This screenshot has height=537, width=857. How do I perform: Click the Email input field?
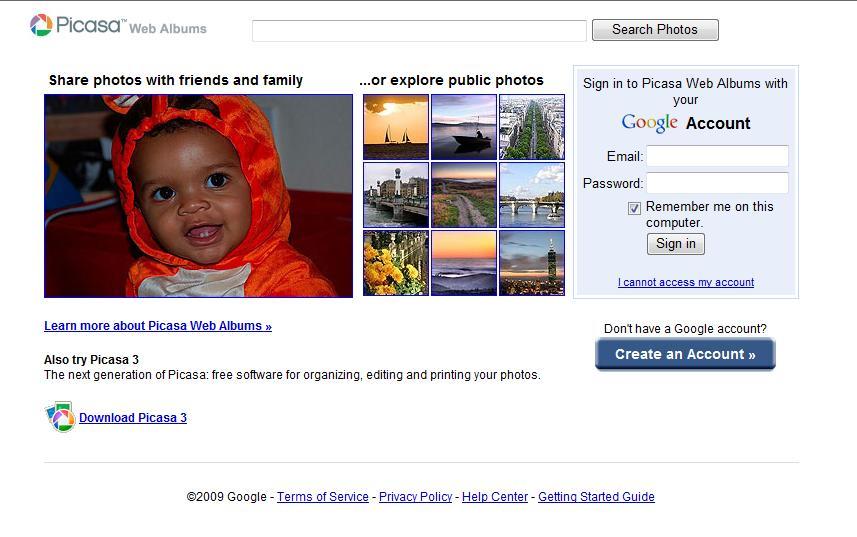(717, 156)
